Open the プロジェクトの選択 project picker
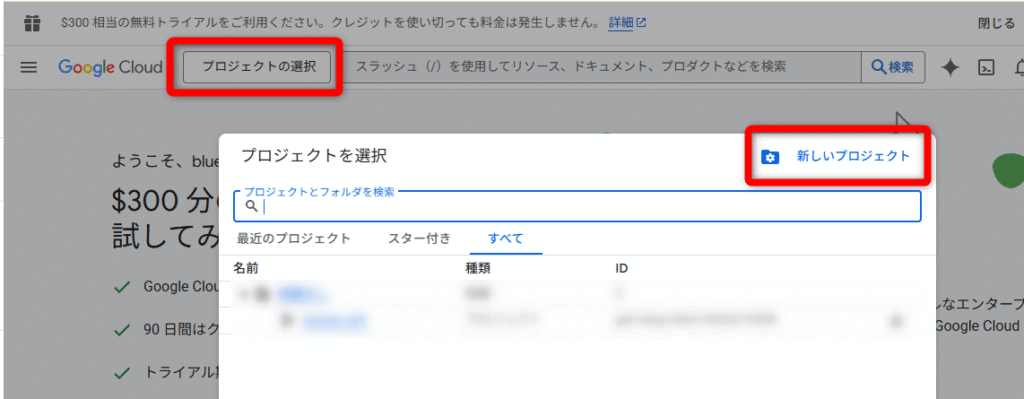 (x=258, y=67)
